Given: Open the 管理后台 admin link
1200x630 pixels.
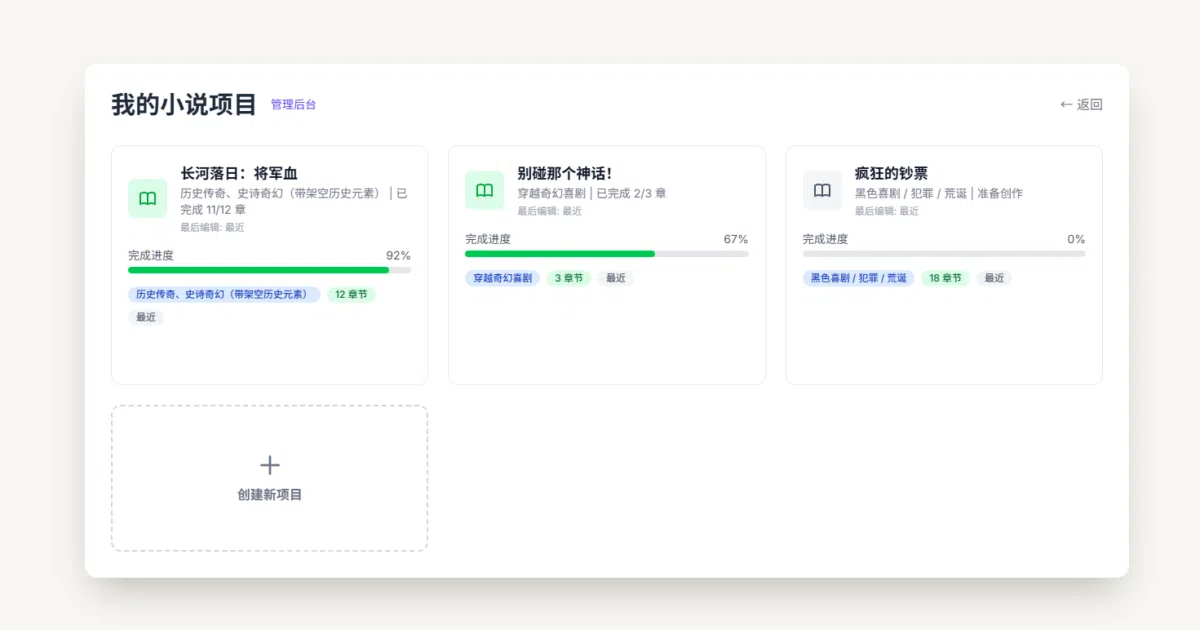Looking at the screenshot, I should pos(293,104).
